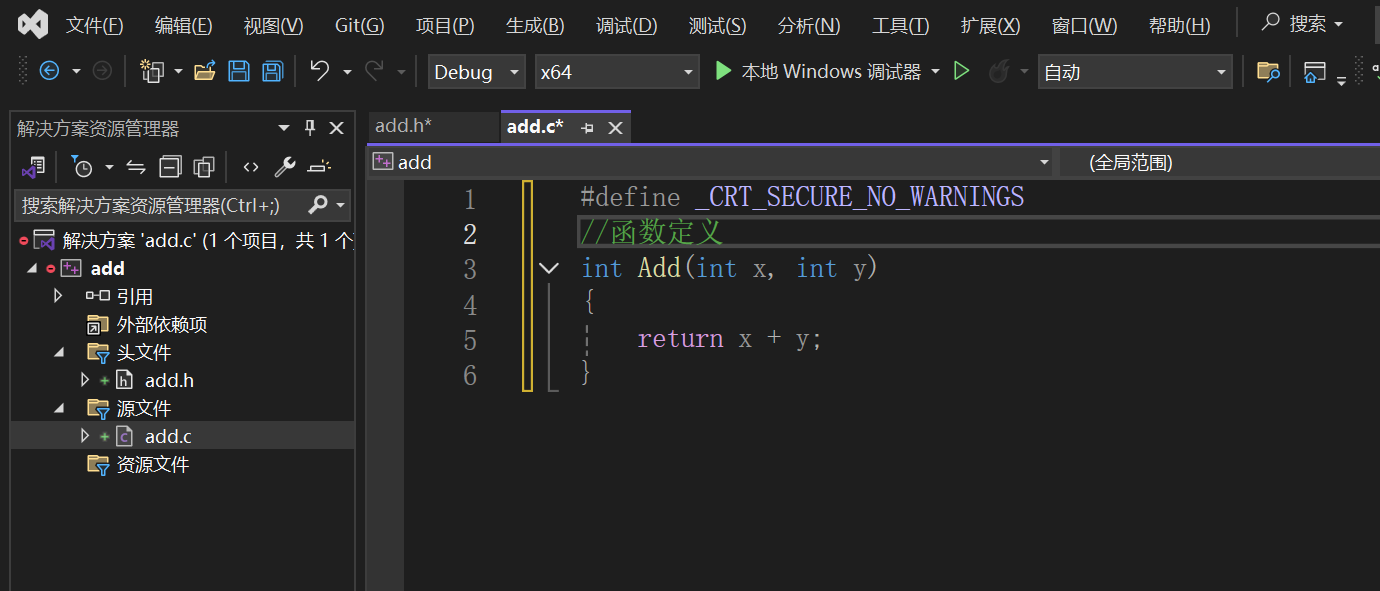Screen dimensions: 1380x591
Task: Collapse all in Solution Explorer
Action: click(x=171, y=166)
